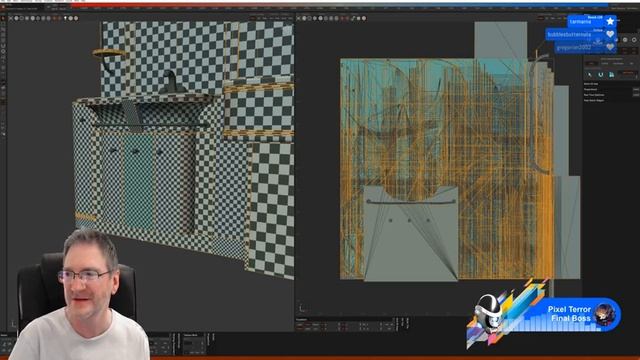This screenshot has height=360, width=640.
Task: Click the bubblesbuttermatic name in overlay list
Action: click(569, 35)
